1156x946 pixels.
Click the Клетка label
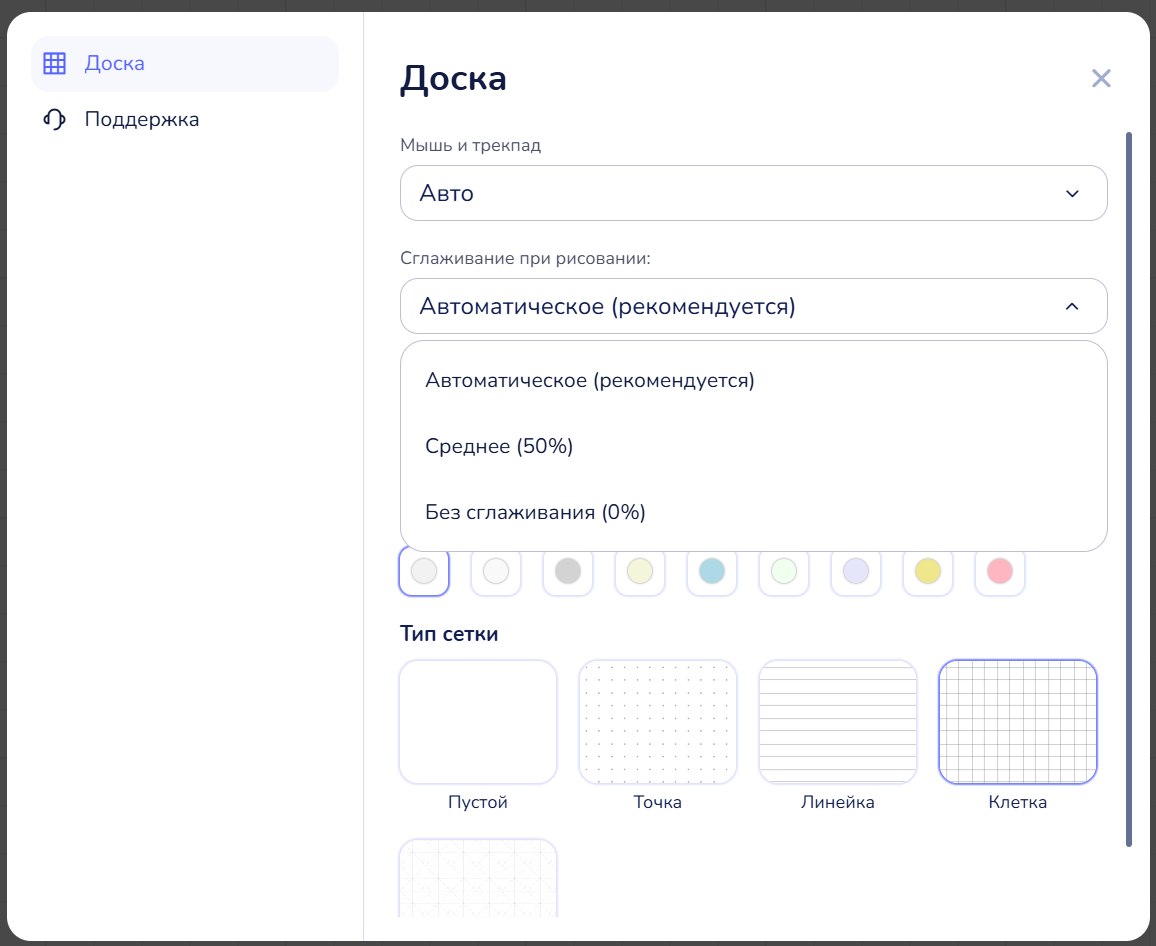click(1017, 802)
